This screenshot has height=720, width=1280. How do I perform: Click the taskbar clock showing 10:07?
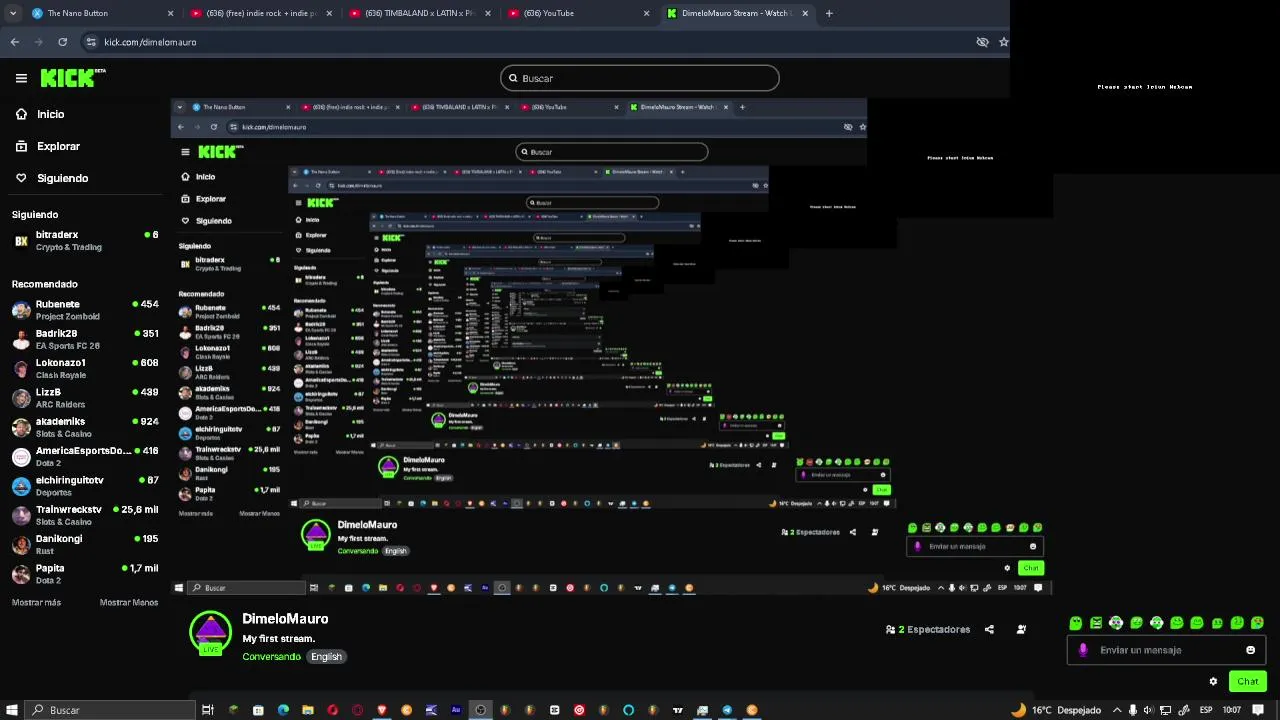point(1232,710)
